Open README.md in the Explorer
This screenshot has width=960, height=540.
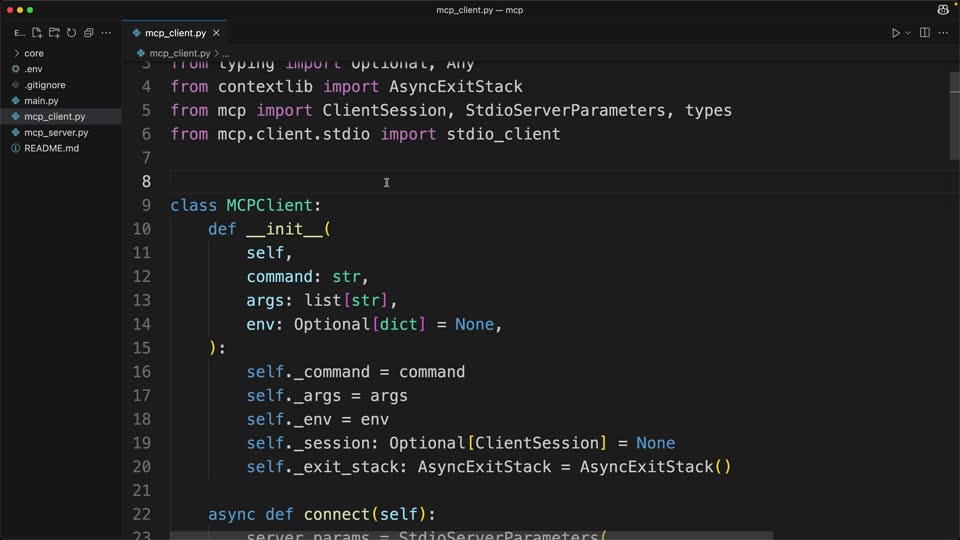pyautogui.click(x=61, y=148)
